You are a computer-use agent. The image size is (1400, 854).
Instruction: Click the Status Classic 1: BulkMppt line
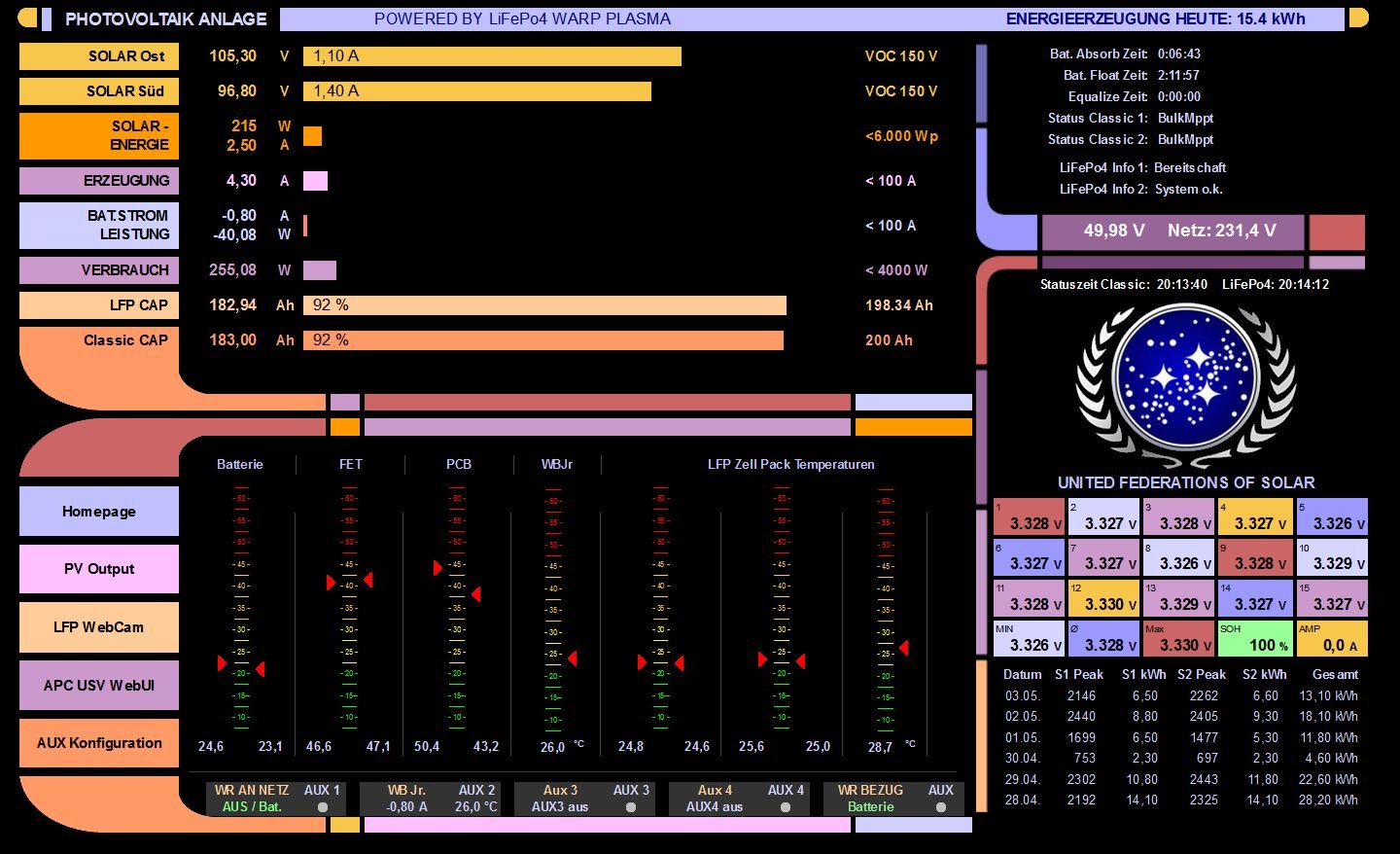[x=1131, y=118]
